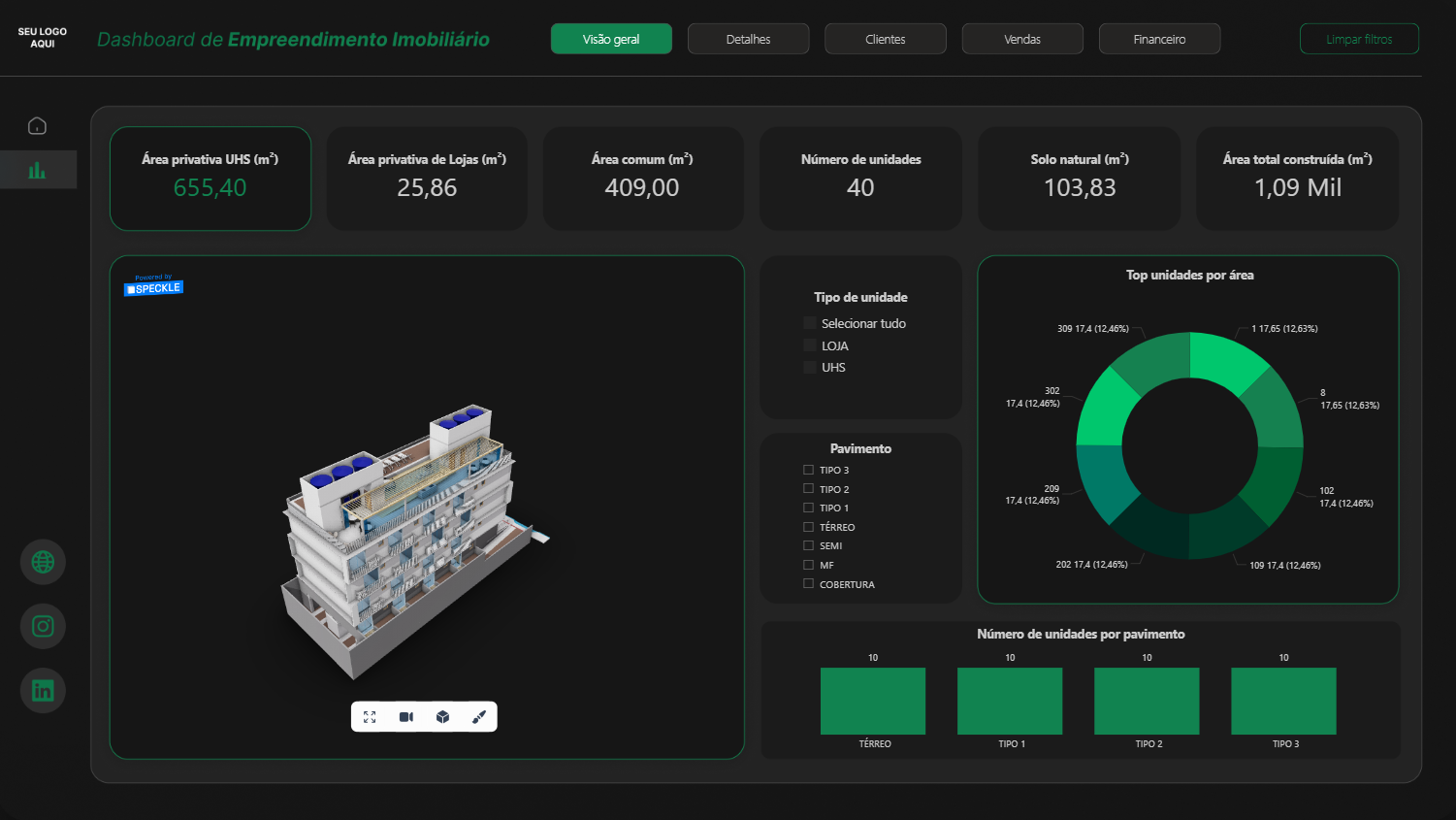Click the 3D cube section icon in the viewer
Screen dimensions: 1456x820
442,716
